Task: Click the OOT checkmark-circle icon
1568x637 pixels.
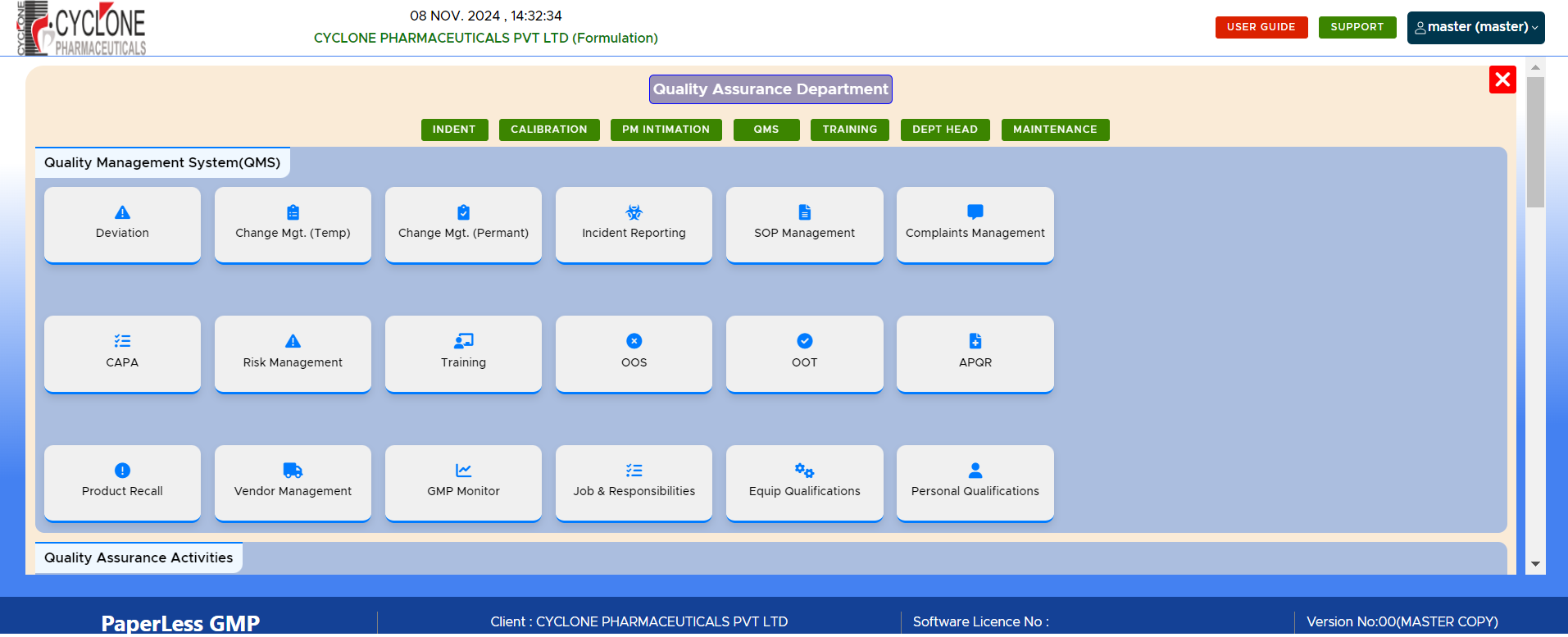Action: (x=804, y=341)
